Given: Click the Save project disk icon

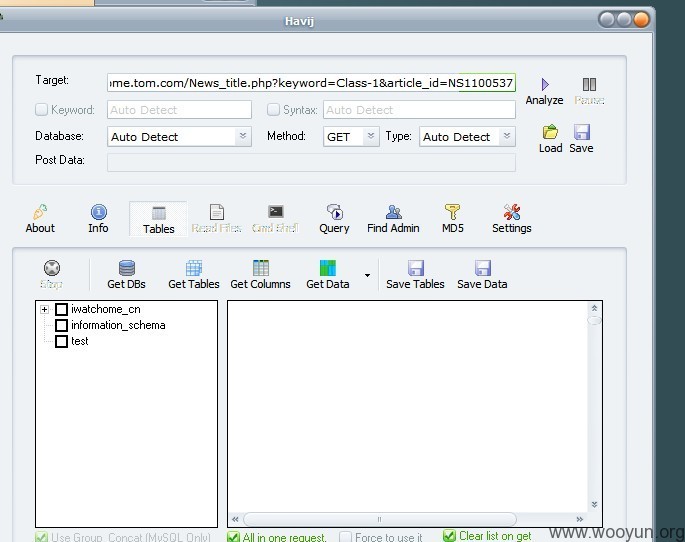Looking at the screenshot, I should tap(581, 131).
